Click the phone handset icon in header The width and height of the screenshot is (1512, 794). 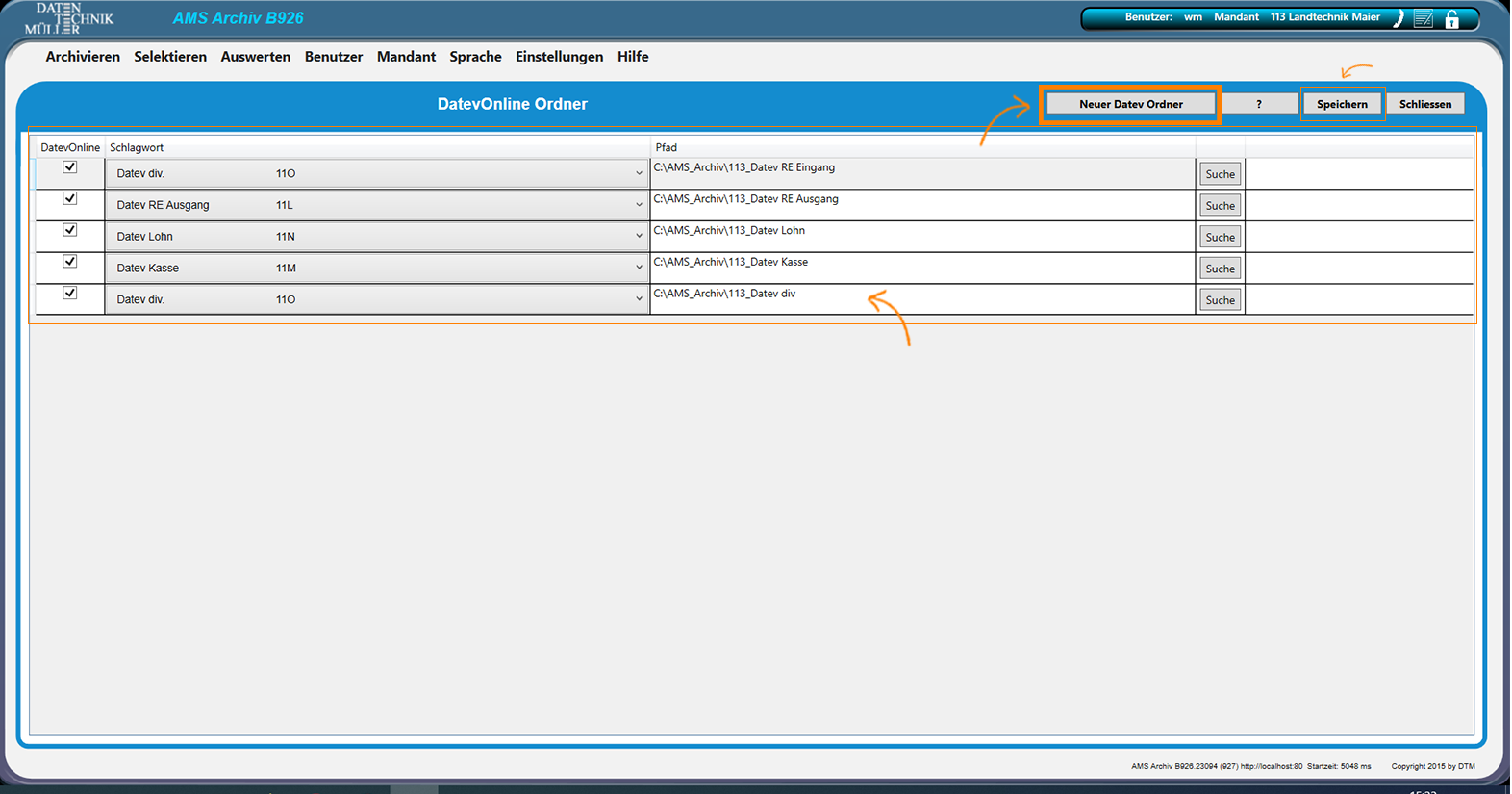pyautogui.click(x=1399, y=18)
